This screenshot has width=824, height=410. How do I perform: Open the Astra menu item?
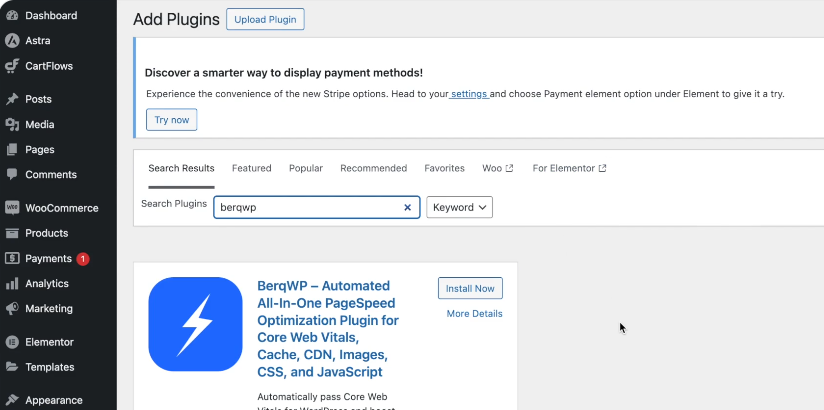click(38, 40)
